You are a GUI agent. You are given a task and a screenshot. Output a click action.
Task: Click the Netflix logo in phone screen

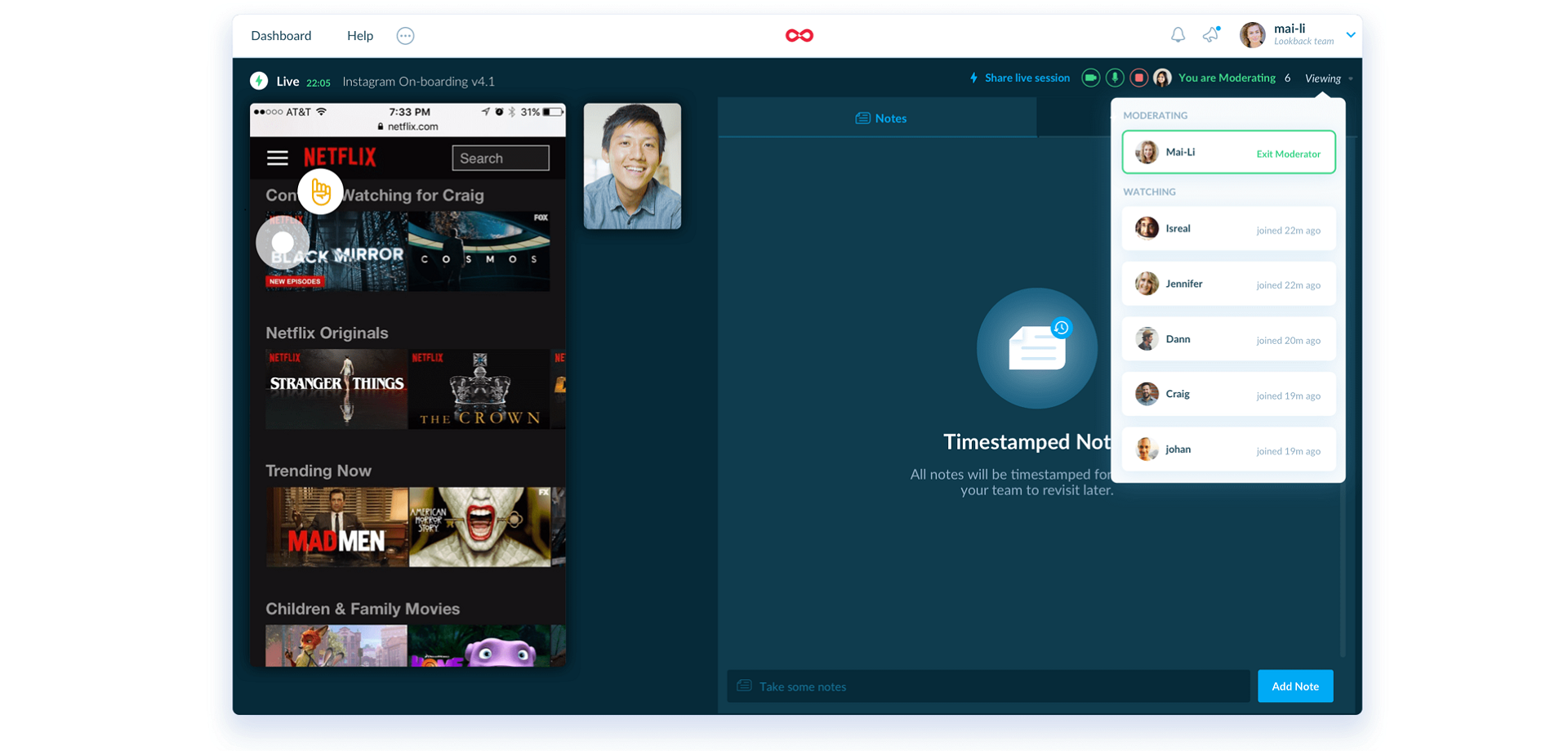point(340,157)
